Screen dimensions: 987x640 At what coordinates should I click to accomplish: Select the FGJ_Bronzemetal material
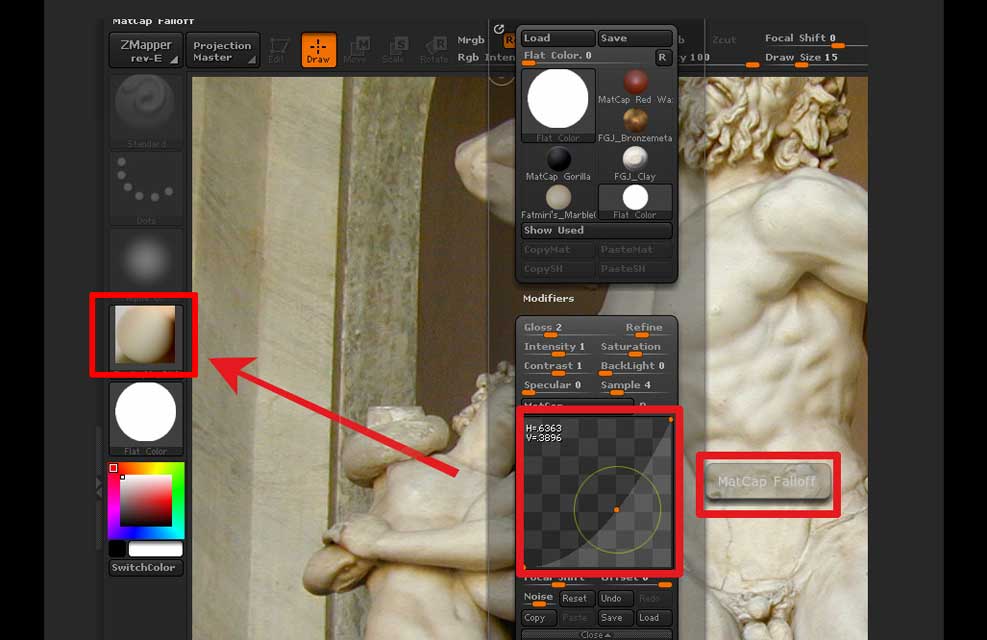pyautogui.click(x=635, y=122)
